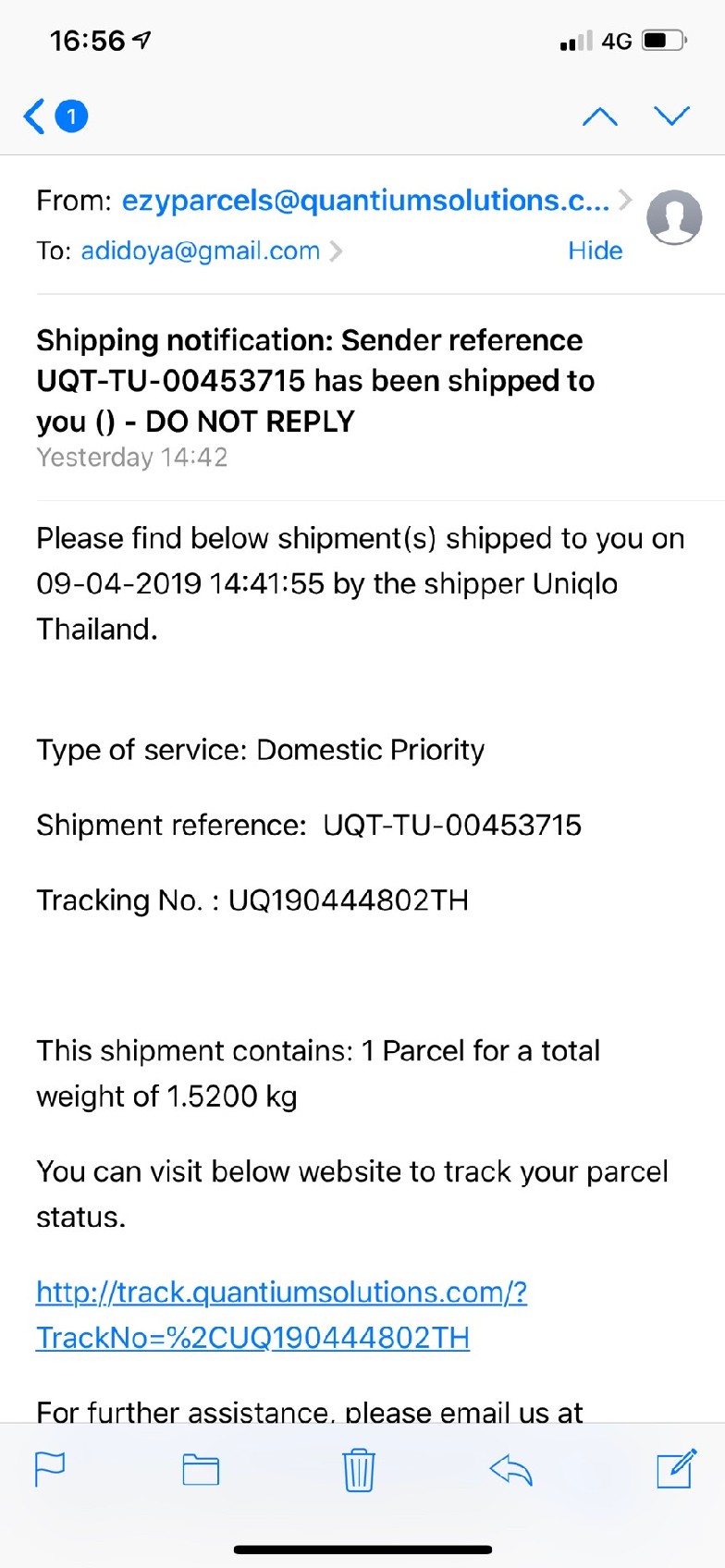
Task: Tap the sender contact avatar
Action: click(x=674, y=218)
